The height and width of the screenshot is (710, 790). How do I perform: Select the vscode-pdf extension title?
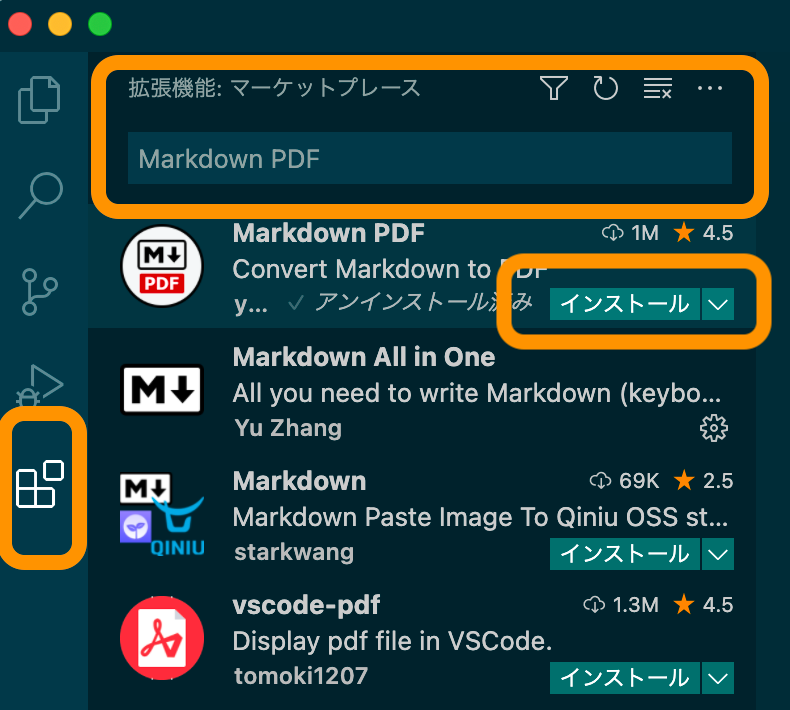coord(306,605)
